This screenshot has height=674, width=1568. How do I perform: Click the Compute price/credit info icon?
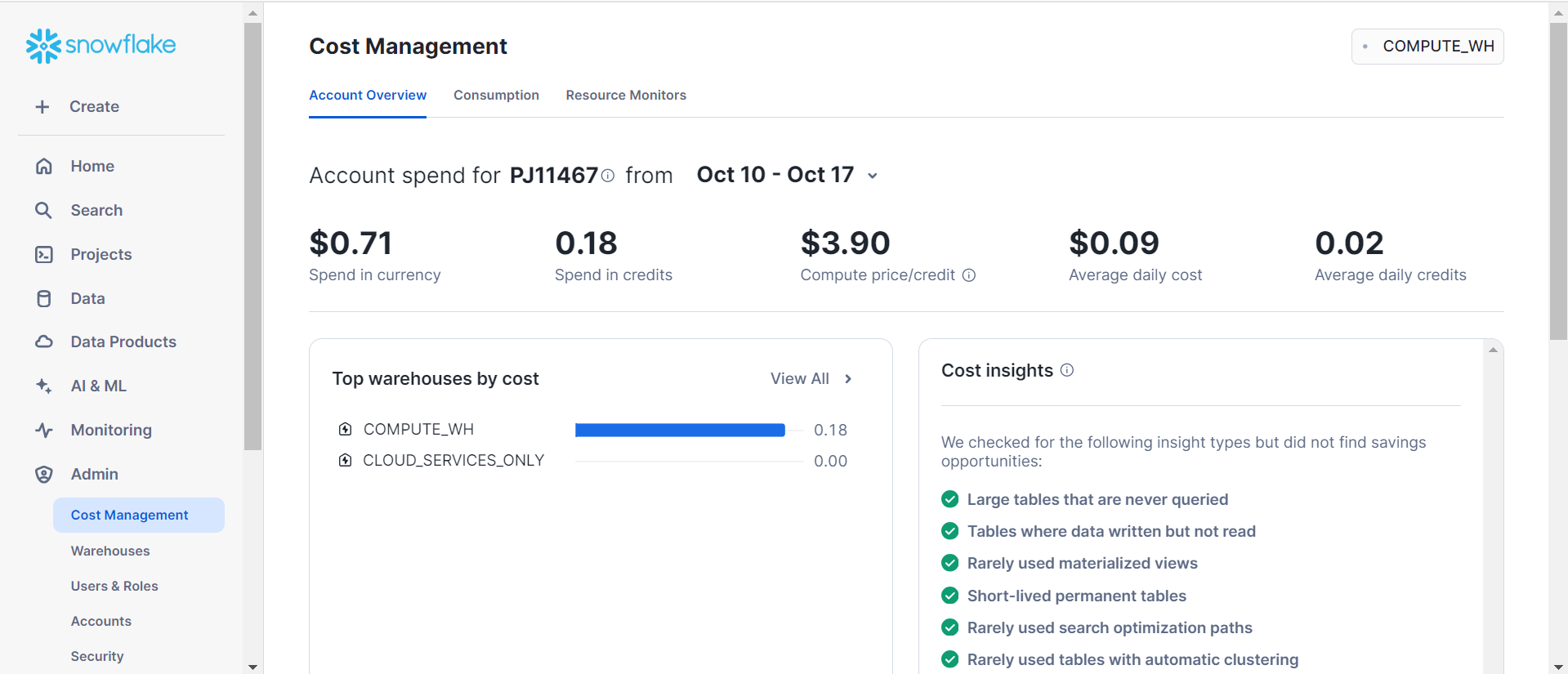pos(969,275)
